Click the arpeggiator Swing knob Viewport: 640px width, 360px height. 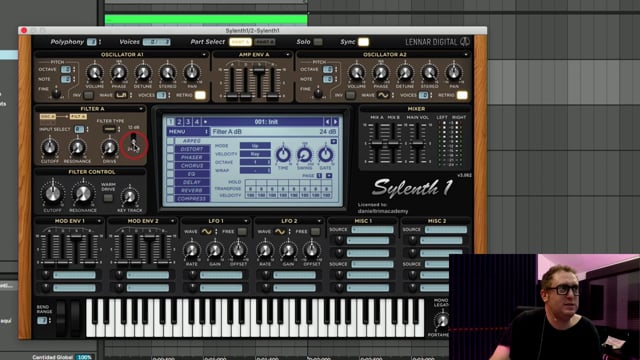(x=304, y=155)
